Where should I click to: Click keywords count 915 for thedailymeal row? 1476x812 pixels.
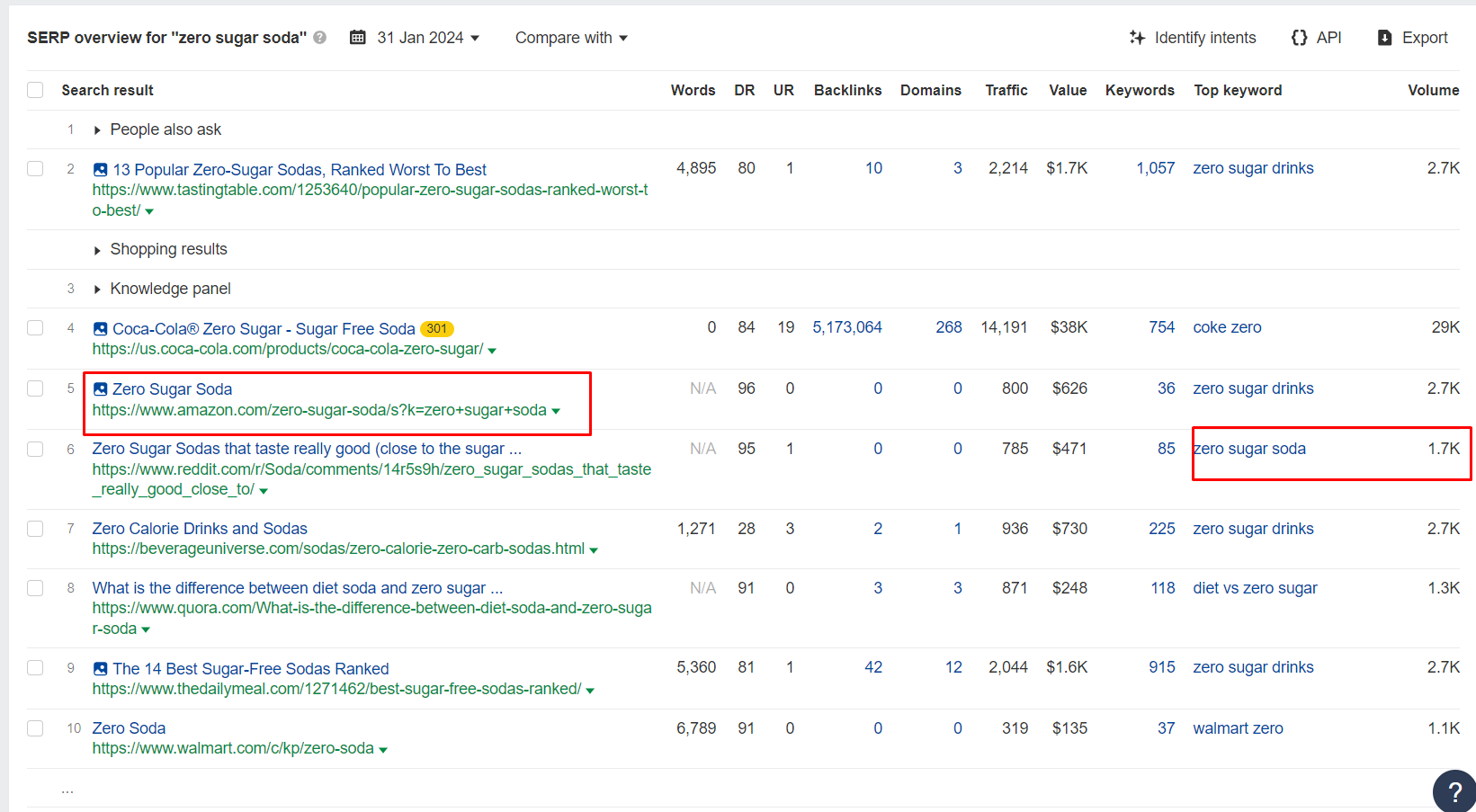pos(1161,667)
